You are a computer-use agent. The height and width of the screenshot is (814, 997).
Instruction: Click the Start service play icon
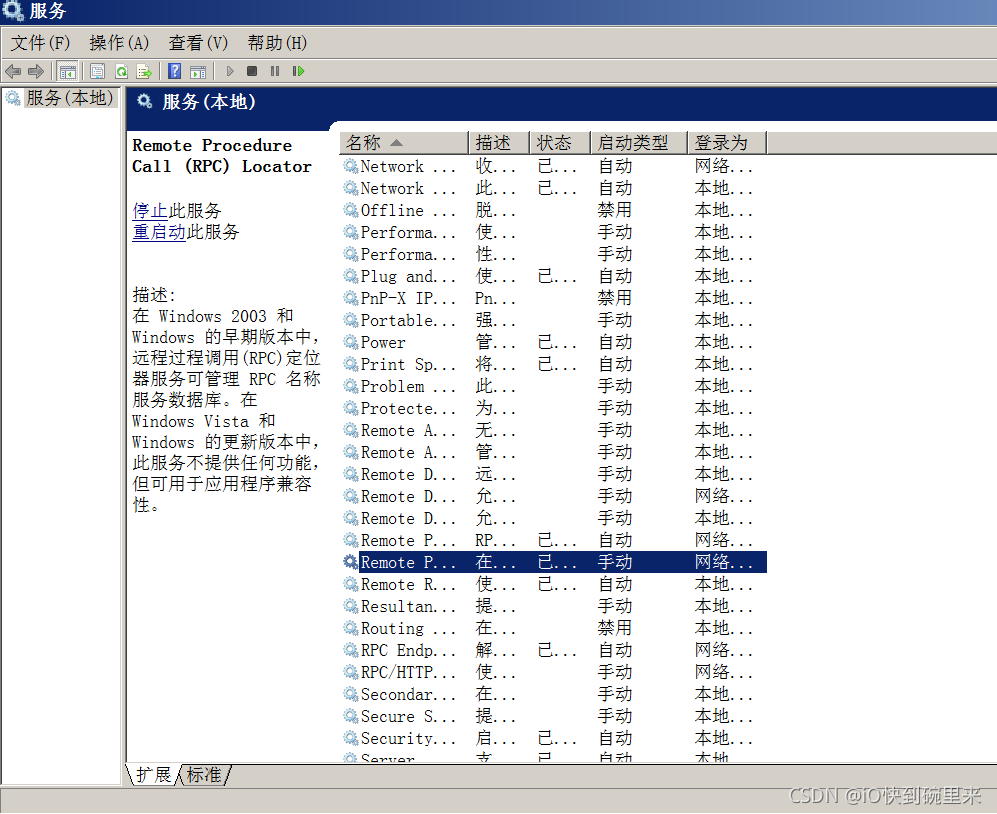point(230,71)
